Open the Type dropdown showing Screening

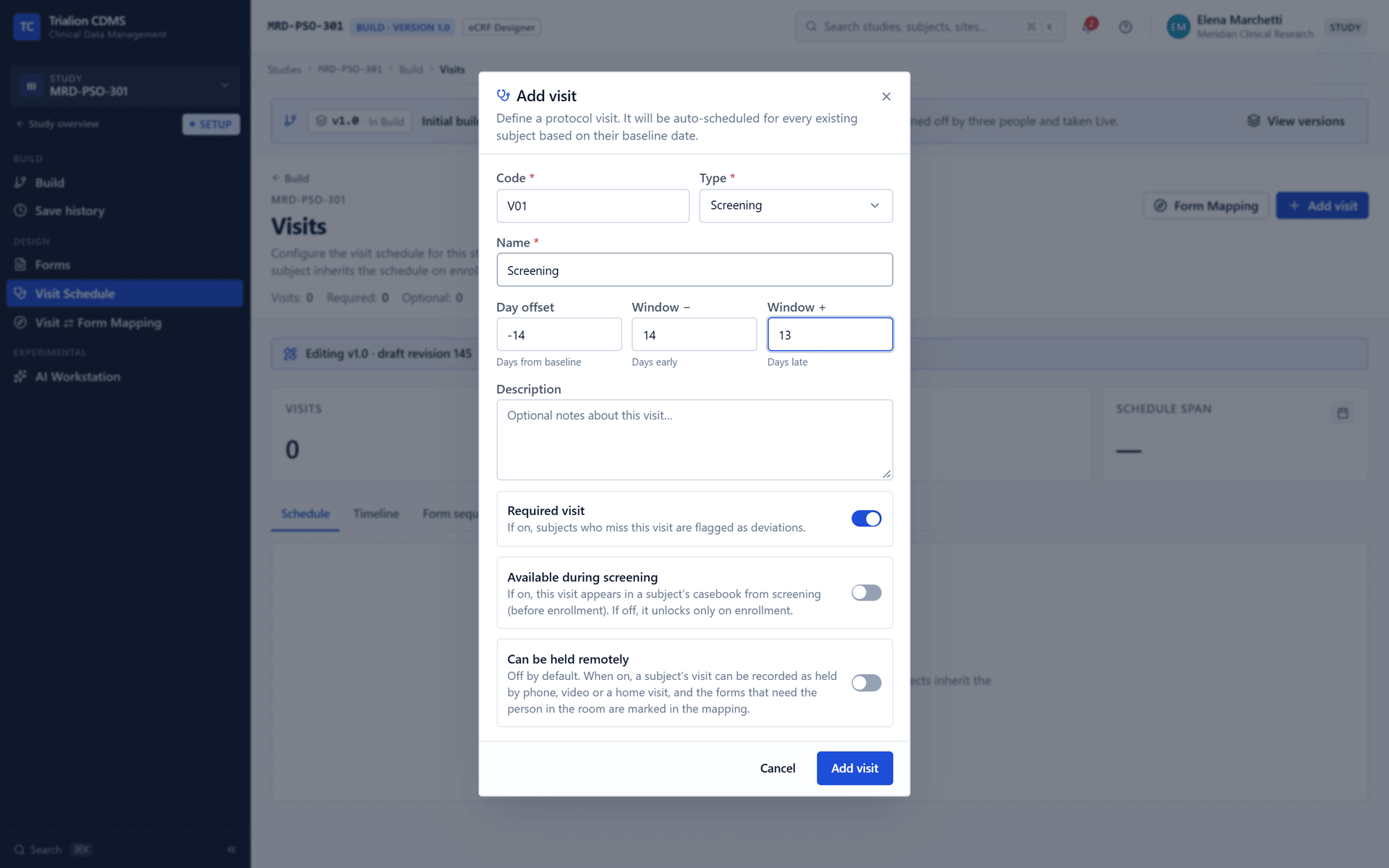pyautogui.click(x=796, y=205)
